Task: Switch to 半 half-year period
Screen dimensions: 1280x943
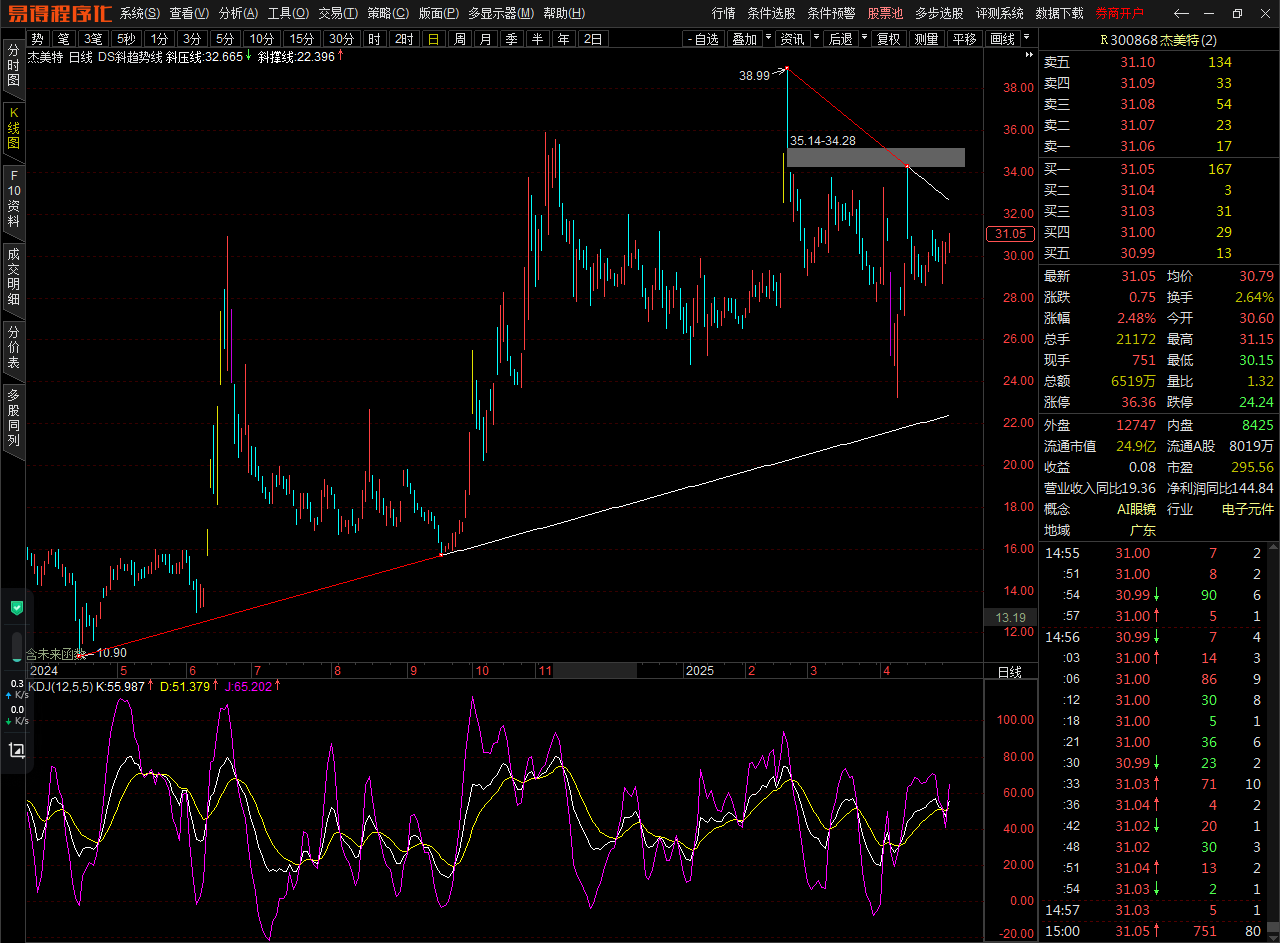Action: (x=538, y=39)
